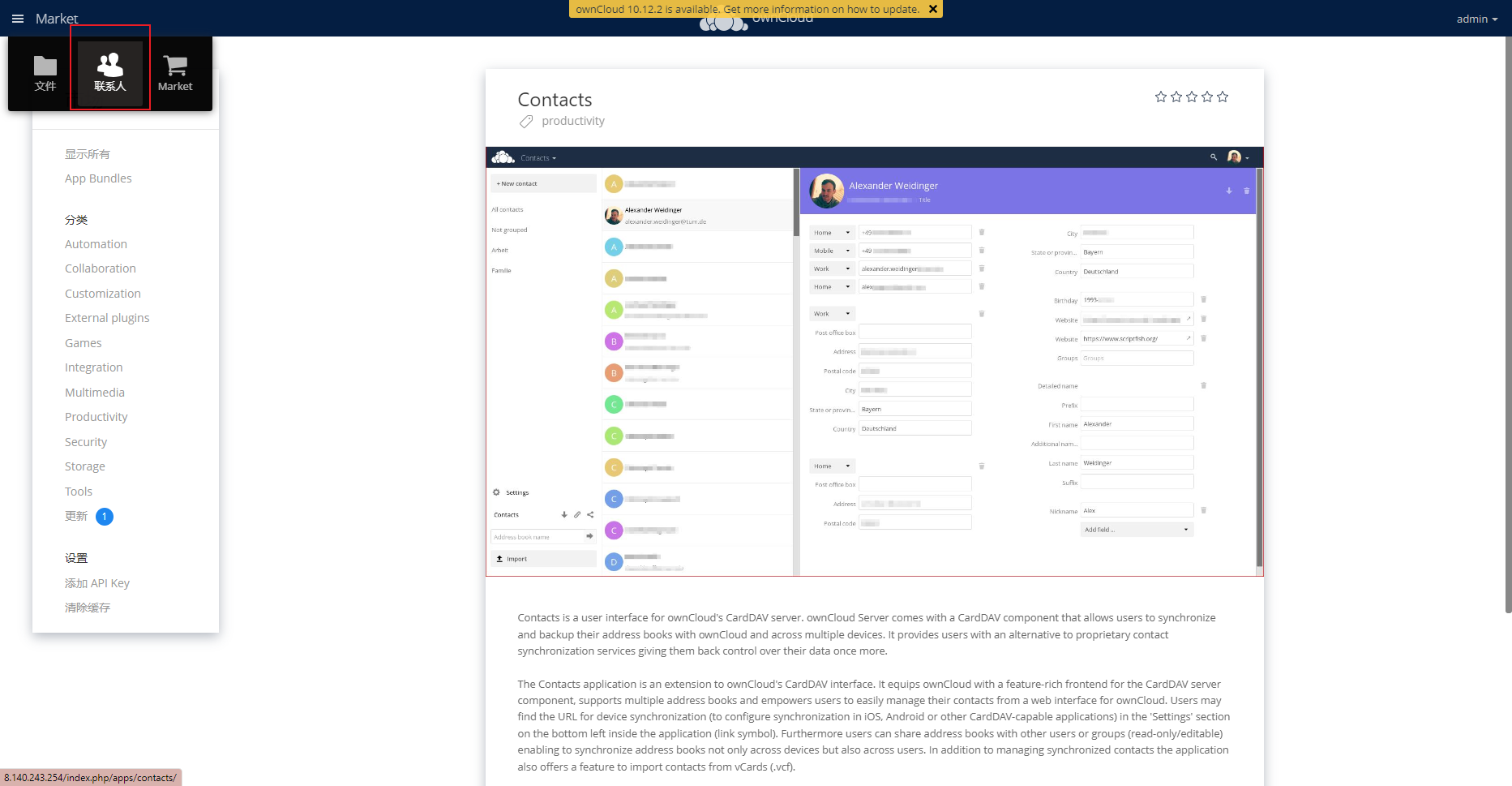
Task: Click the Contacts app title
Action: (555, 100)
